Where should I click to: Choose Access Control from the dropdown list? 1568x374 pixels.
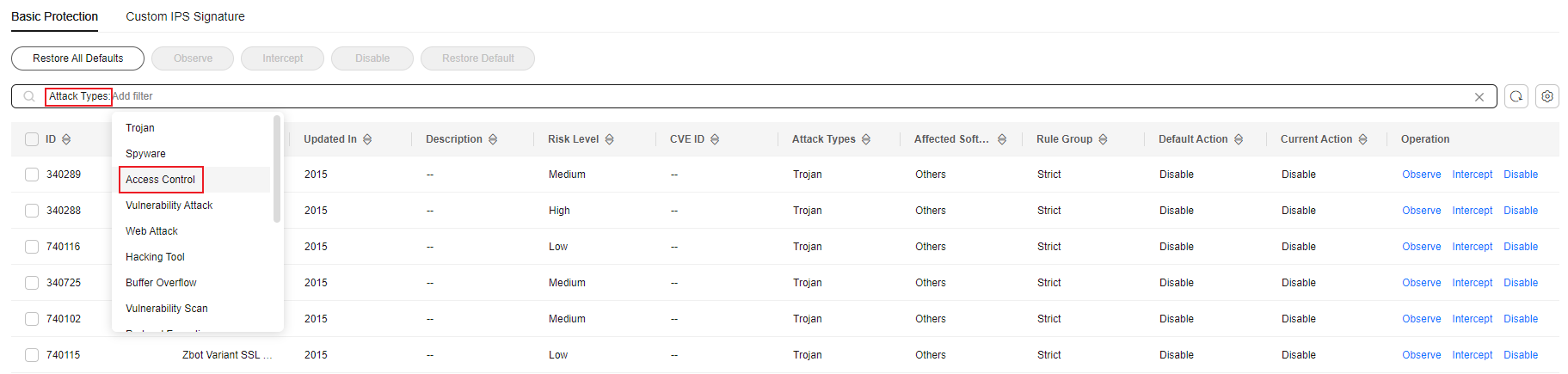(161, 180)
